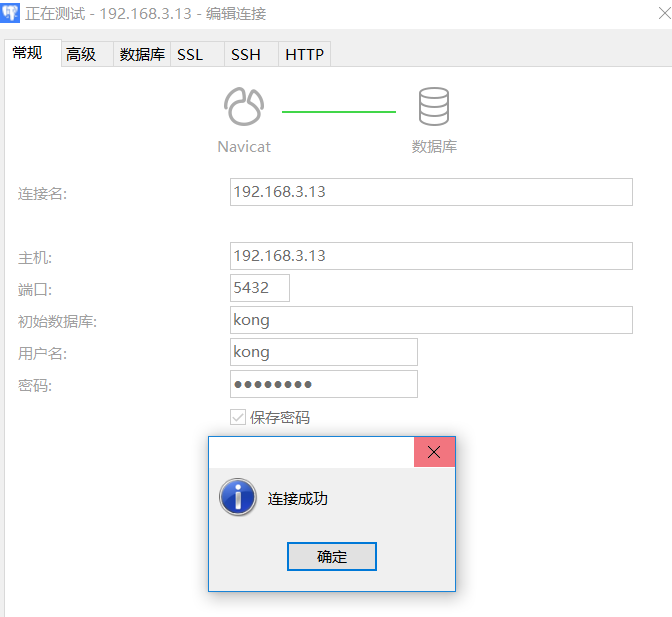
Task: Open the 高级 tab
Action: coord(87,54)
